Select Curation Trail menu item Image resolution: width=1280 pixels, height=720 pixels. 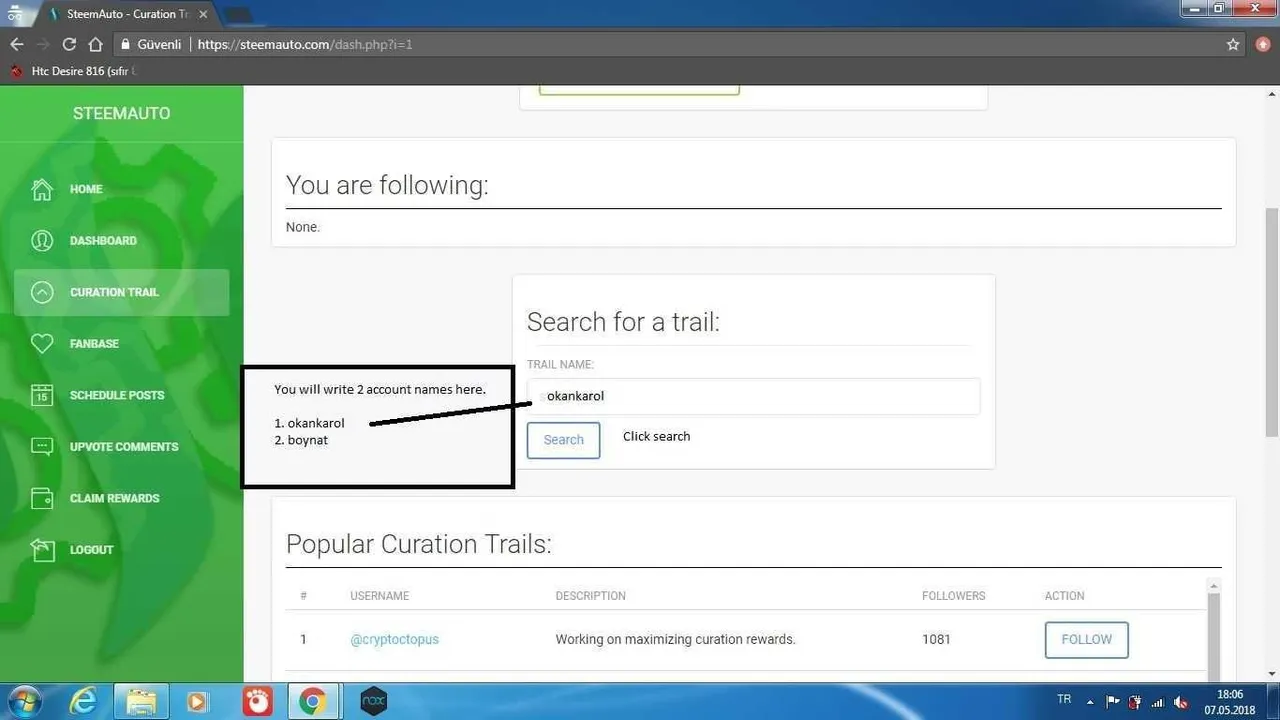pos(121,292)
